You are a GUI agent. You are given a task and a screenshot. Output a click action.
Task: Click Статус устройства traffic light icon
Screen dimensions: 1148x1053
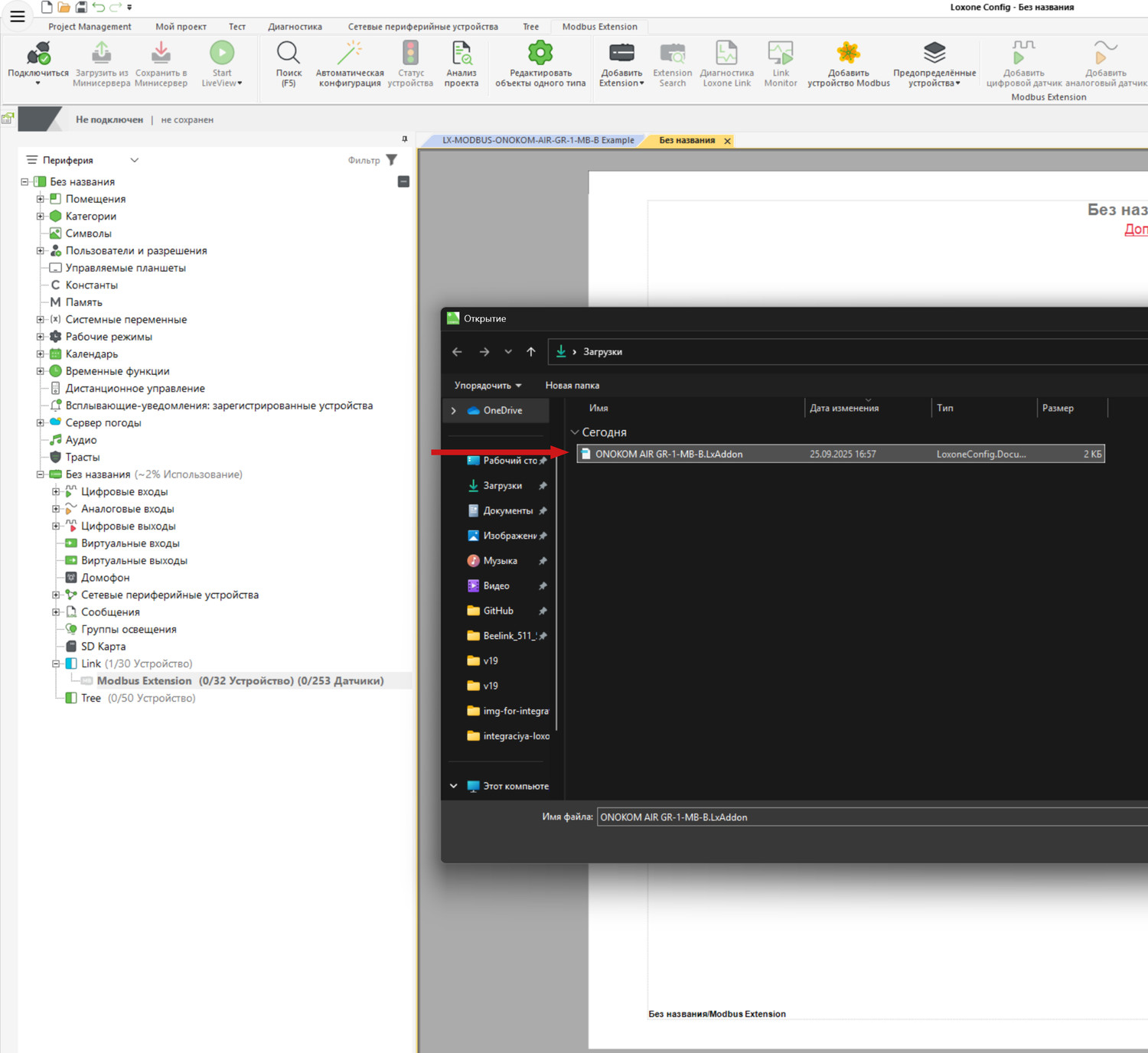tap(410, 54)
